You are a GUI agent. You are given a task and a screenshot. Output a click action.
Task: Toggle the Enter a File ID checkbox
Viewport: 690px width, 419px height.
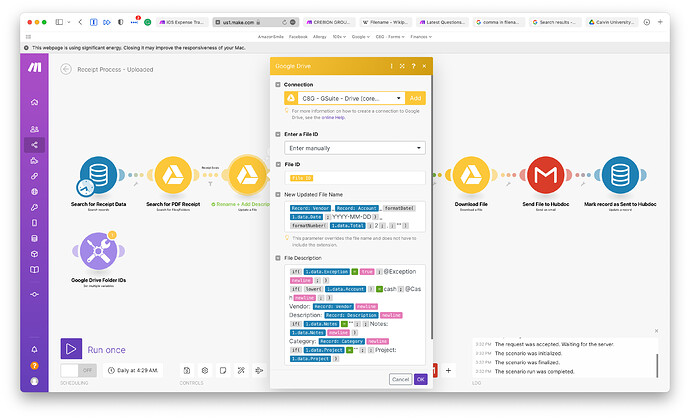coord(278,134)
